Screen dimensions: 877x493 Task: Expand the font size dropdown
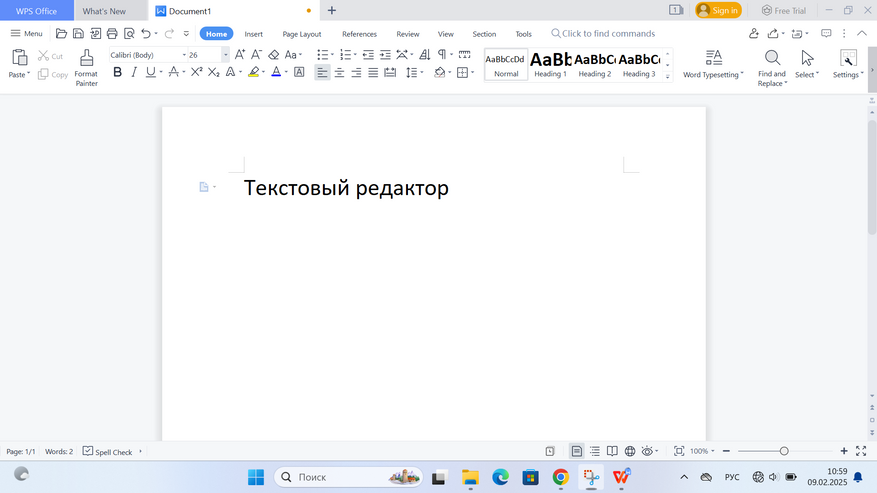tap(225, 55)
